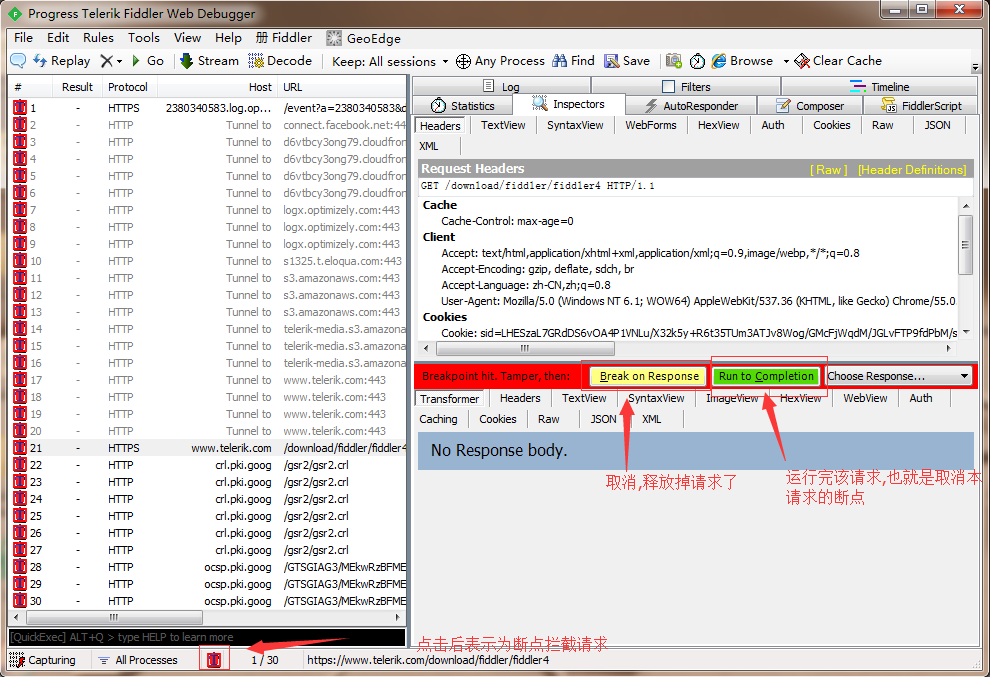Click the Protocol column header
Viewport: 990px width, 677px height.
pos(129,87)
